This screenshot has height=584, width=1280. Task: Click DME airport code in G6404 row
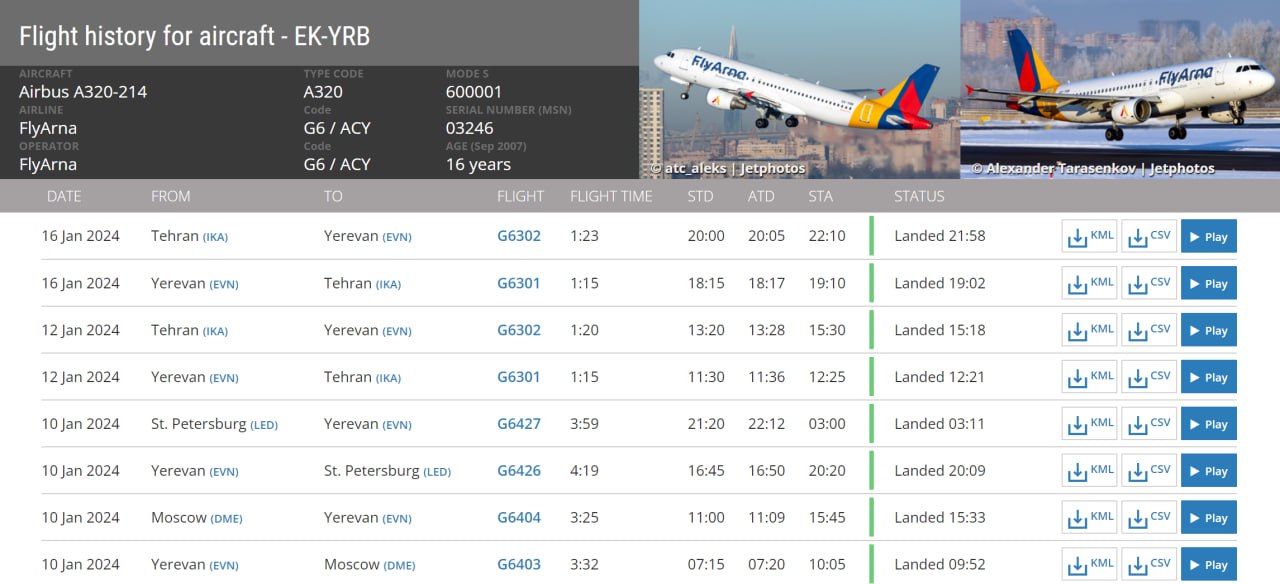click(x=226, y=519)
